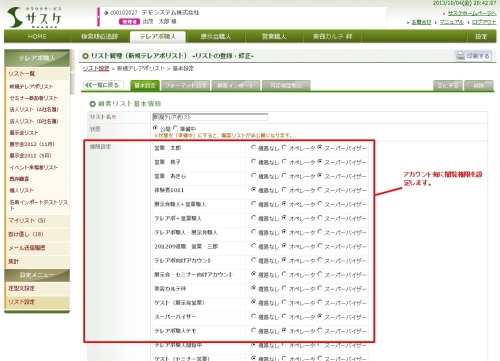The image size is (500, 361).
Task: Click the サスケ logo in the header
Action: (x=34, y=17)
